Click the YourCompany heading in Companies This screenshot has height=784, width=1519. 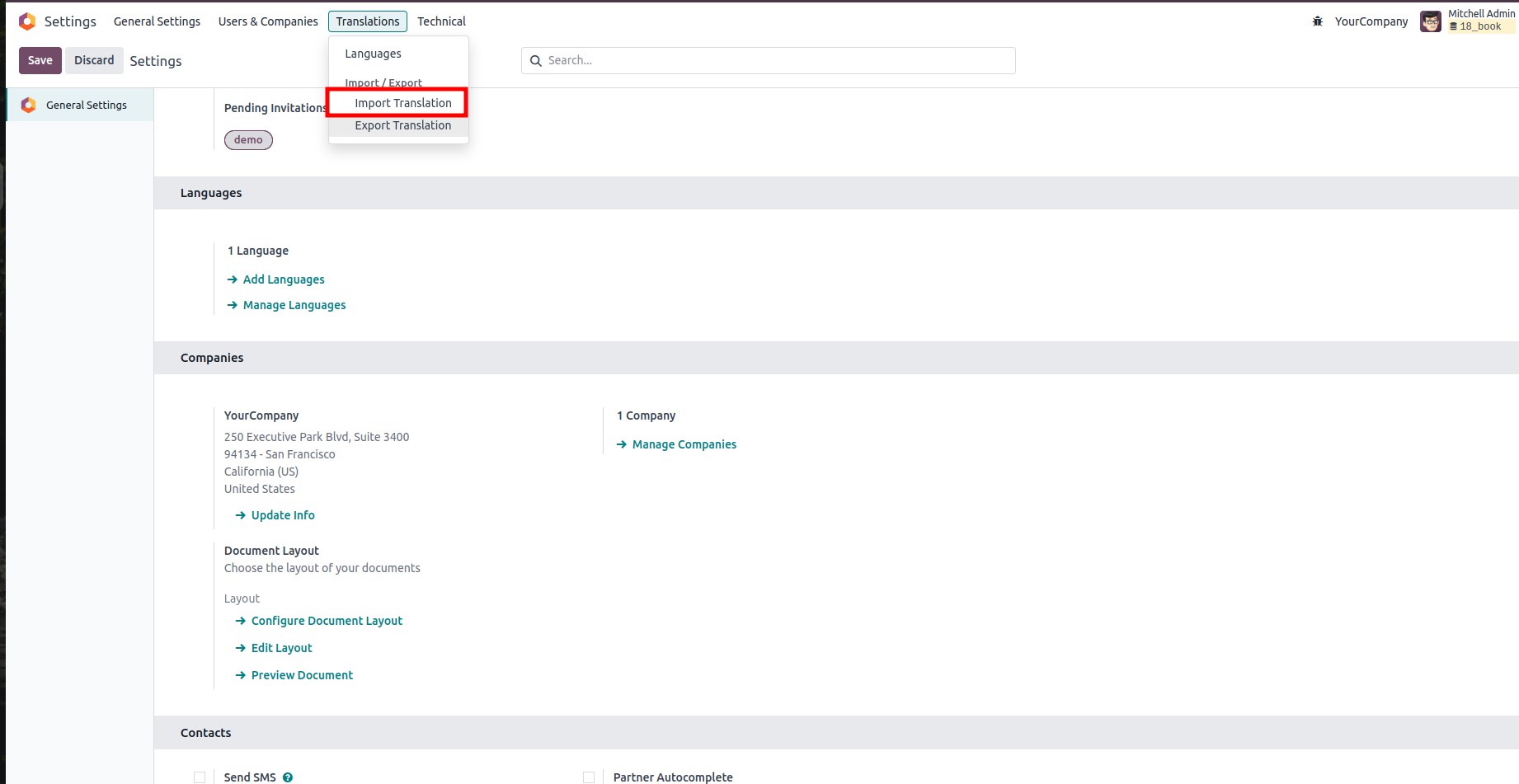point(261,416)
